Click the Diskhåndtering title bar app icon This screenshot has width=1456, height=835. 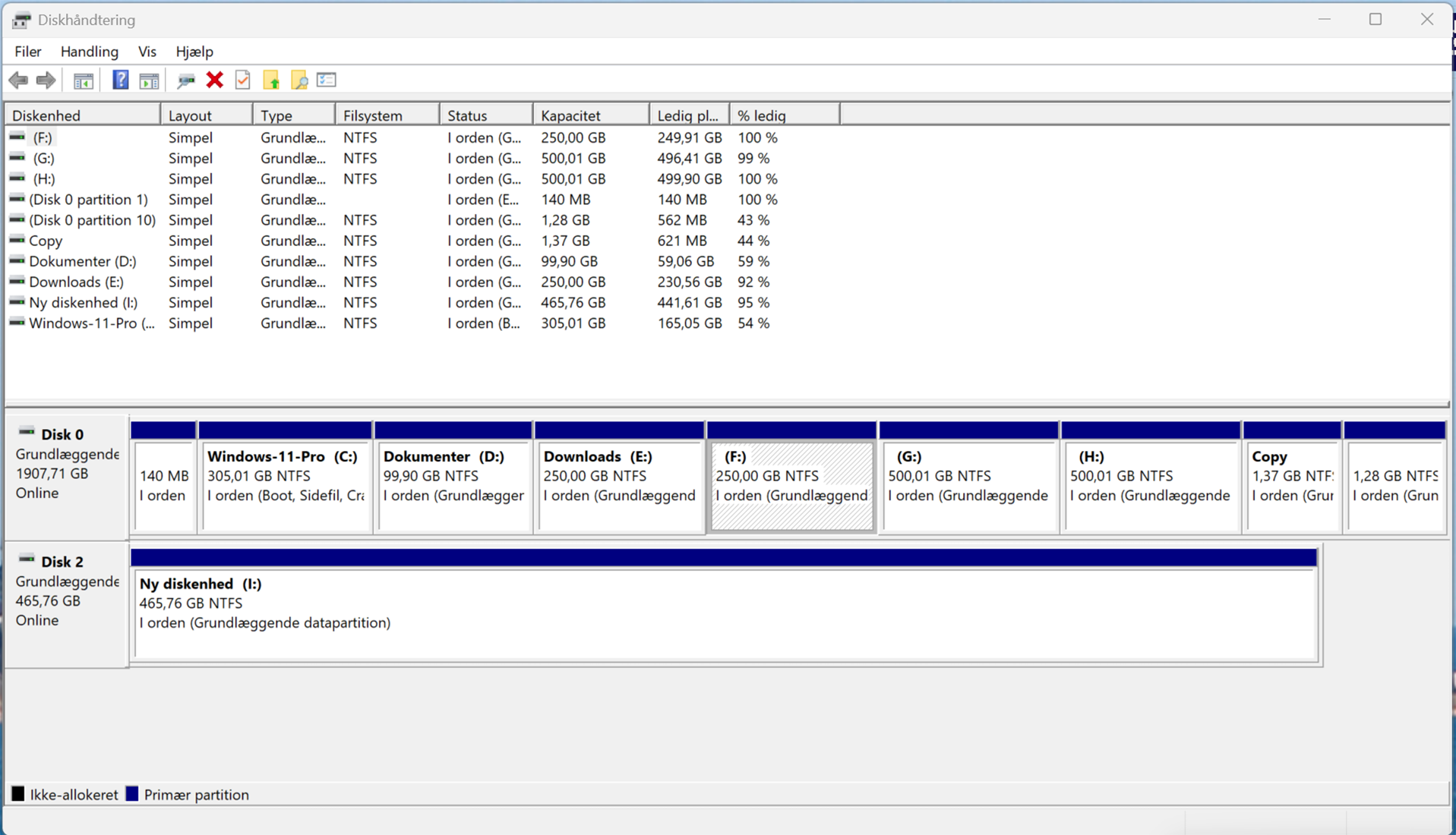[21, 20]
